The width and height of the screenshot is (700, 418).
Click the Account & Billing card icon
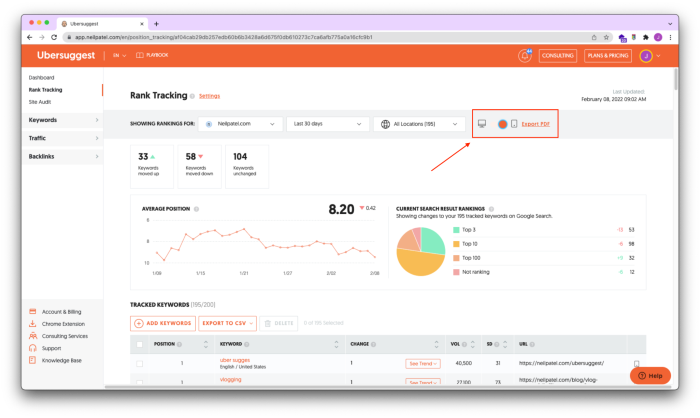(33, 311)
